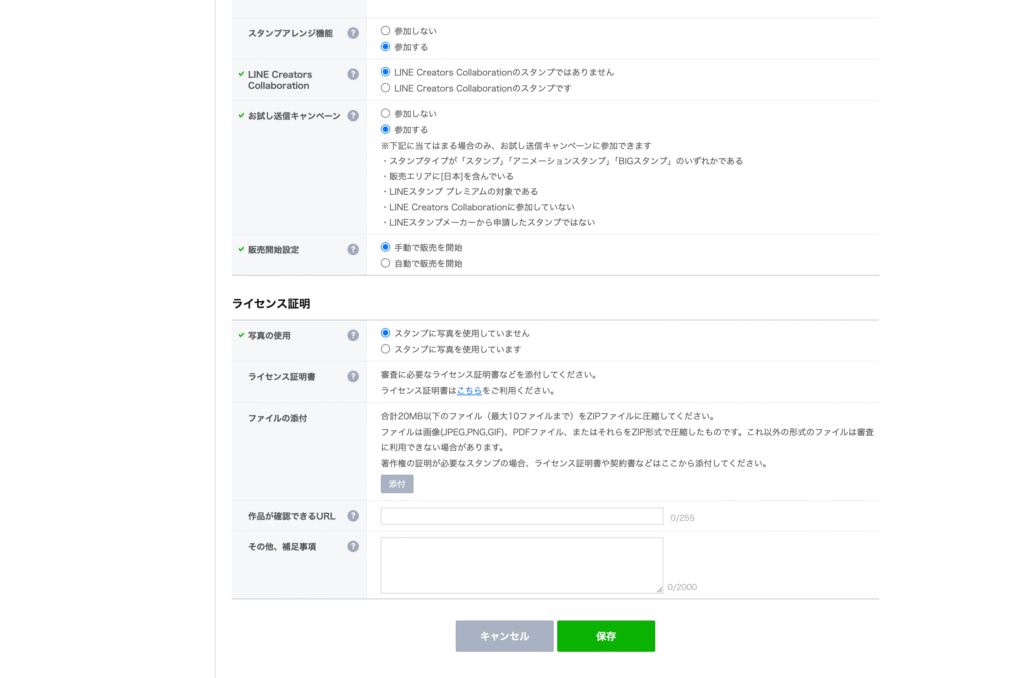Click the その他、補足事項 help icon

point(353,546)
